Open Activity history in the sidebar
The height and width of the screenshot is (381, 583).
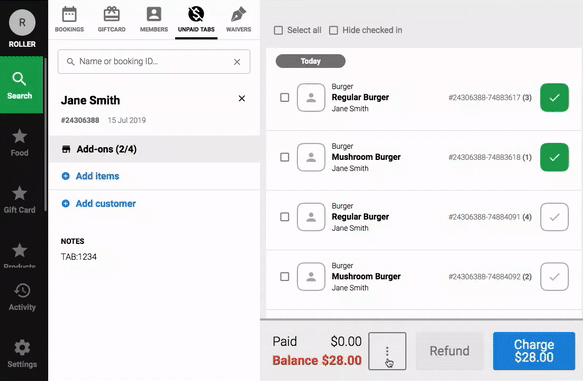coord(22,297)
